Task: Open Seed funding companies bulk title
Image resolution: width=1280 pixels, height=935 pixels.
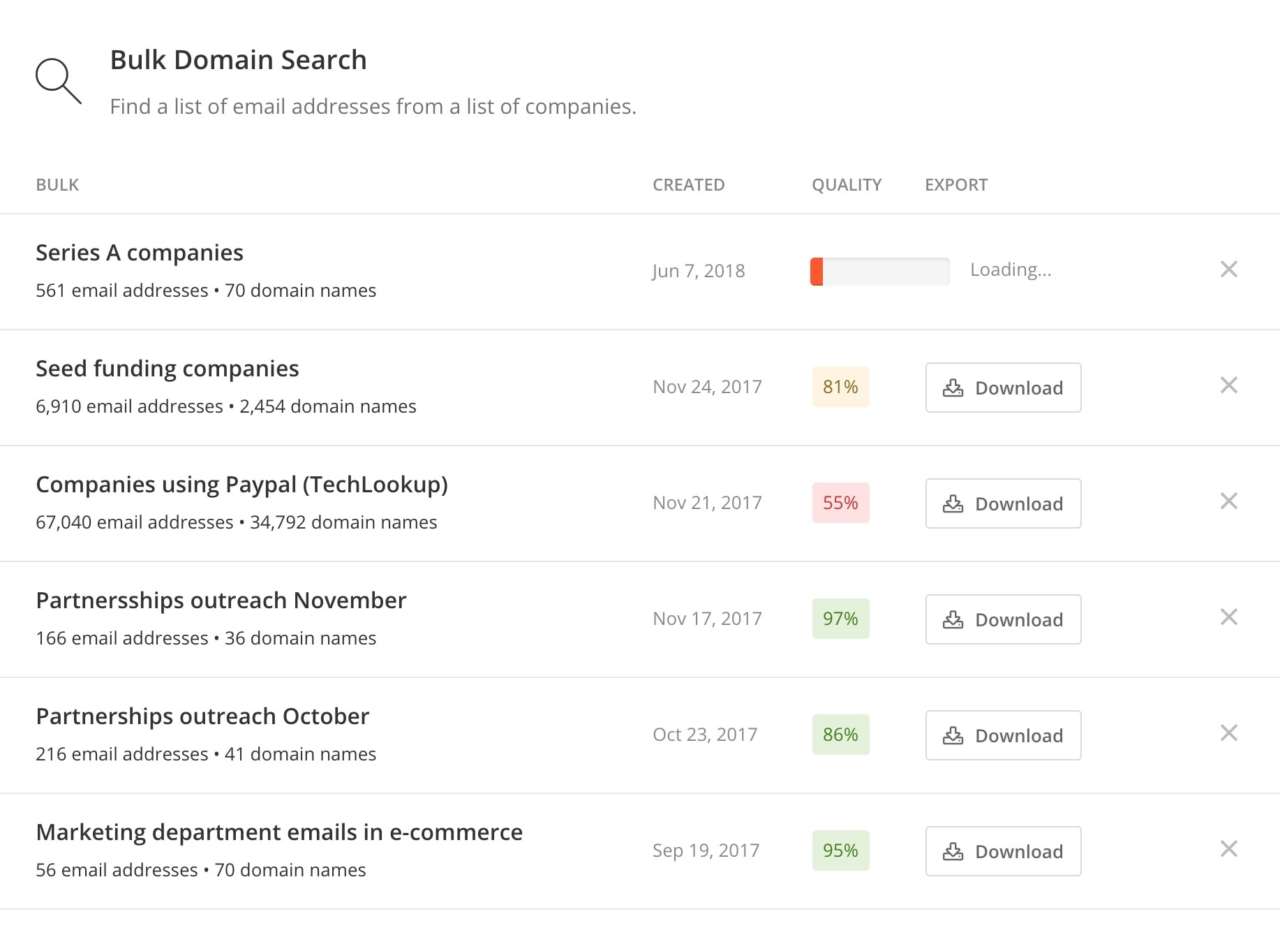Action: 167,369
